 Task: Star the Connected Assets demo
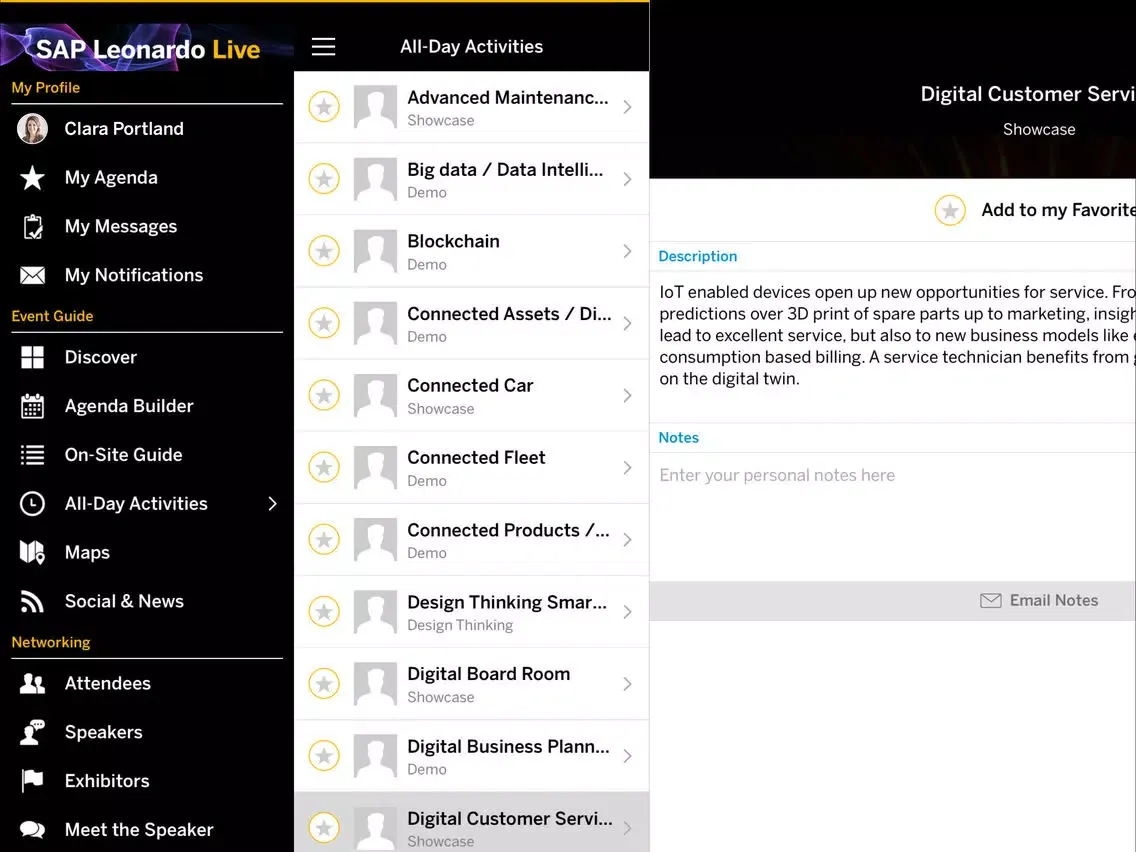324,323
